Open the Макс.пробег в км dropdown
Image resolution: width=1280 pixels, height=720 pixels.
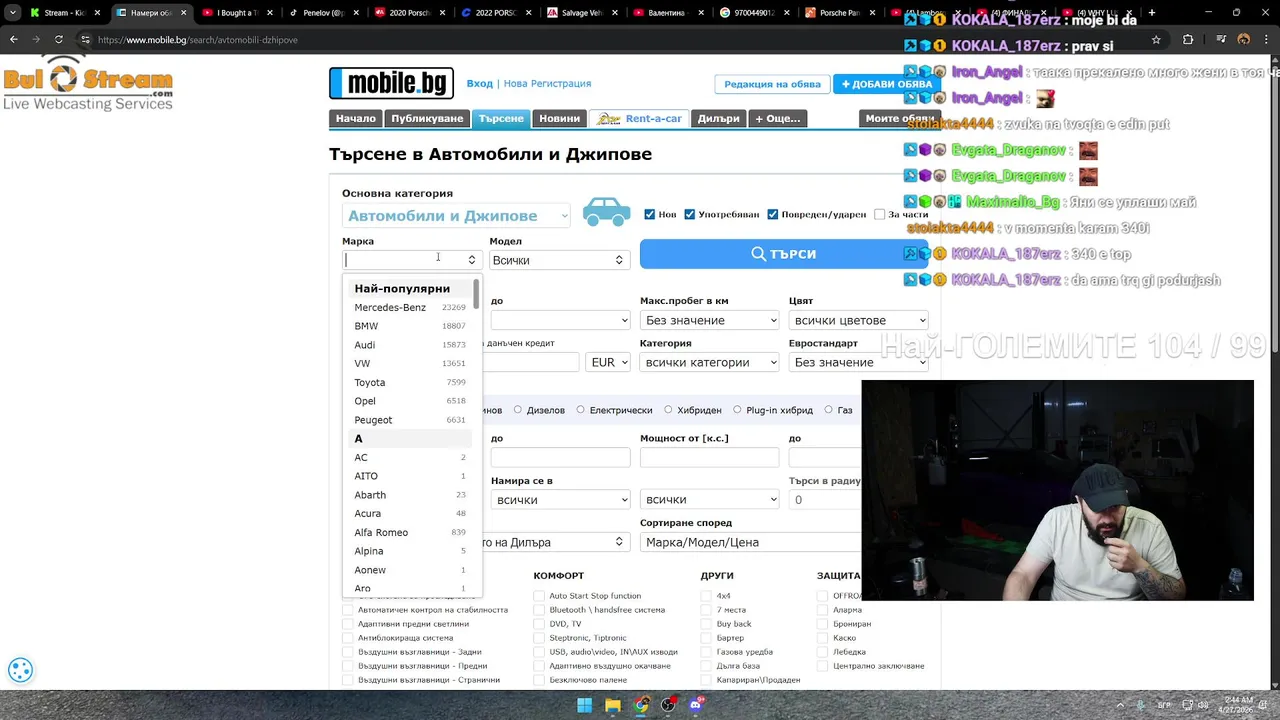709,320
